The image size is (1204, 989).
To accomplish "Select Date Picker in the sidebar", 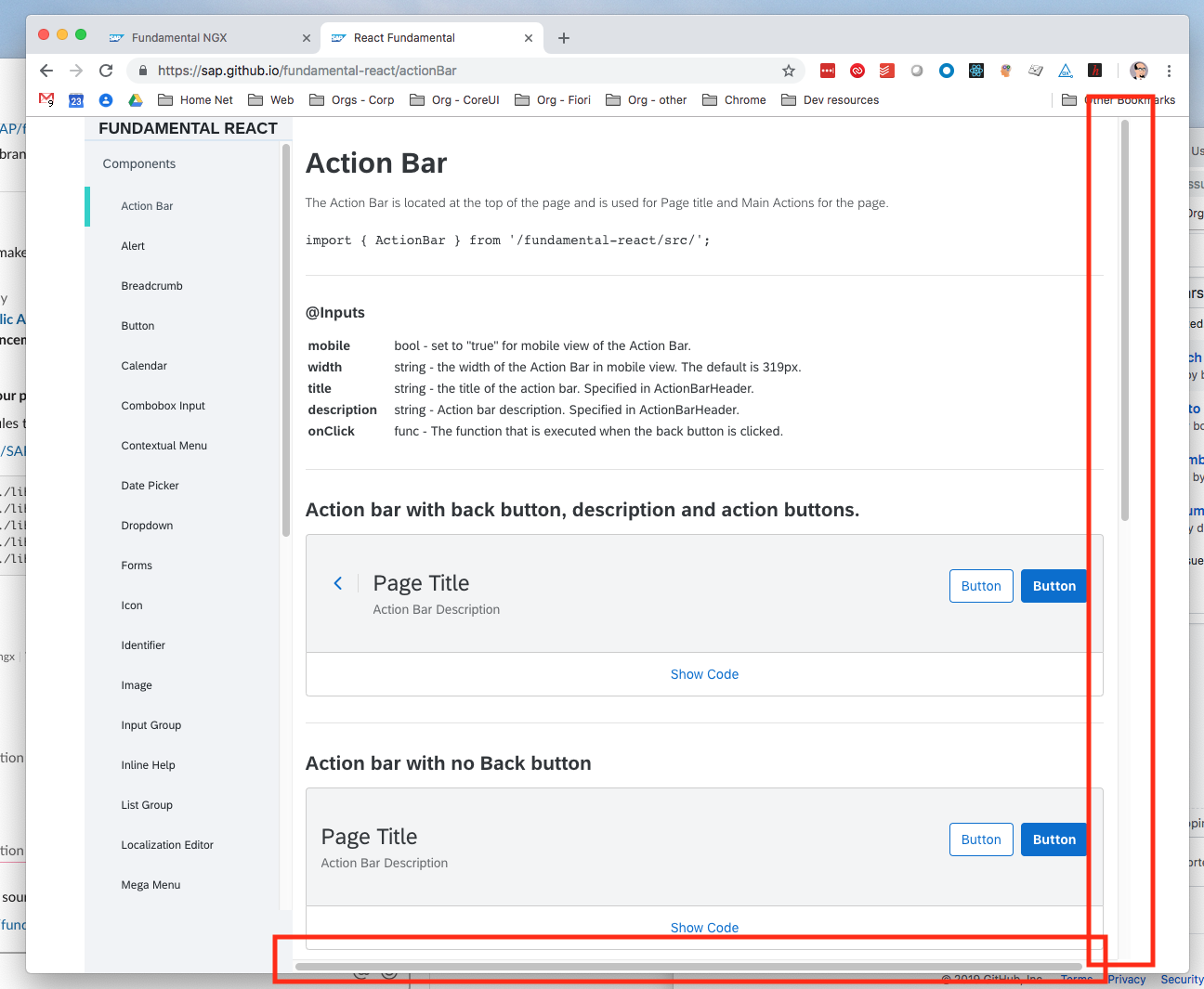I will 150,486.
